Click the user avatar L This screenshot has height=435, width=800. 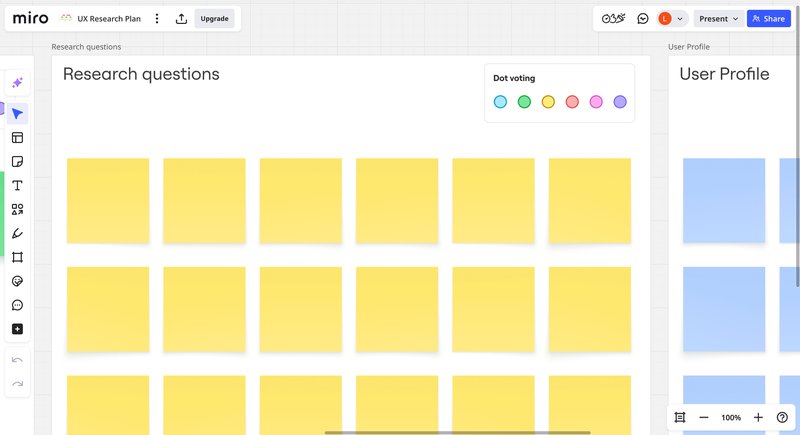click(x=664, y=19)
